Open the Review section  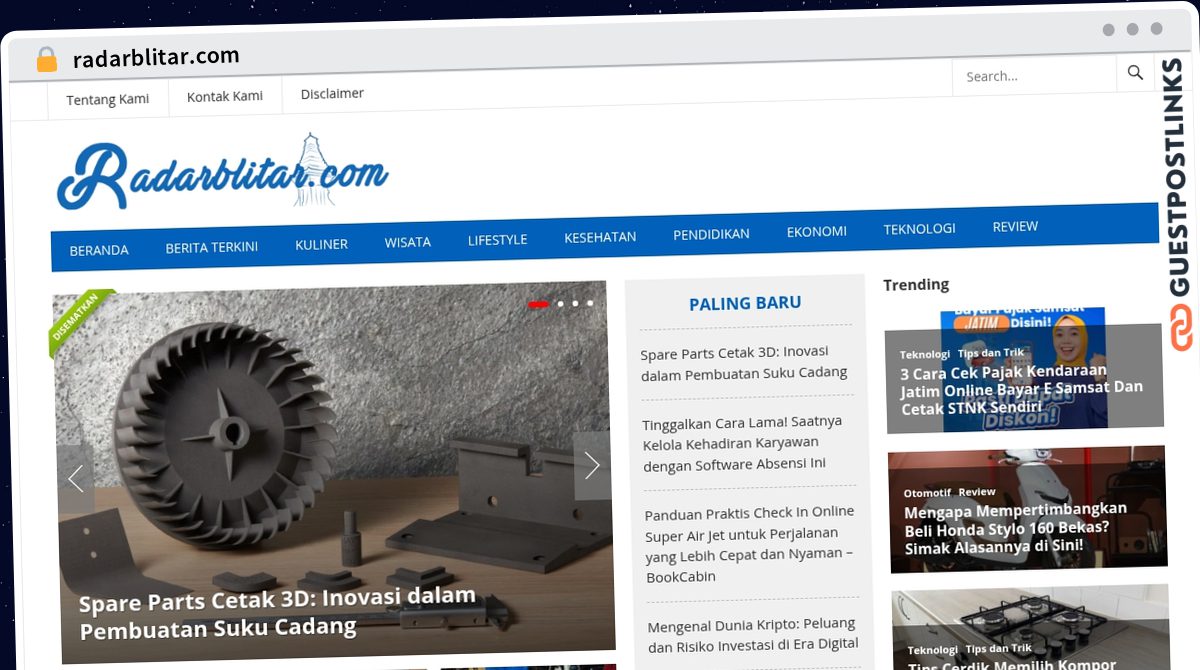1015,227
